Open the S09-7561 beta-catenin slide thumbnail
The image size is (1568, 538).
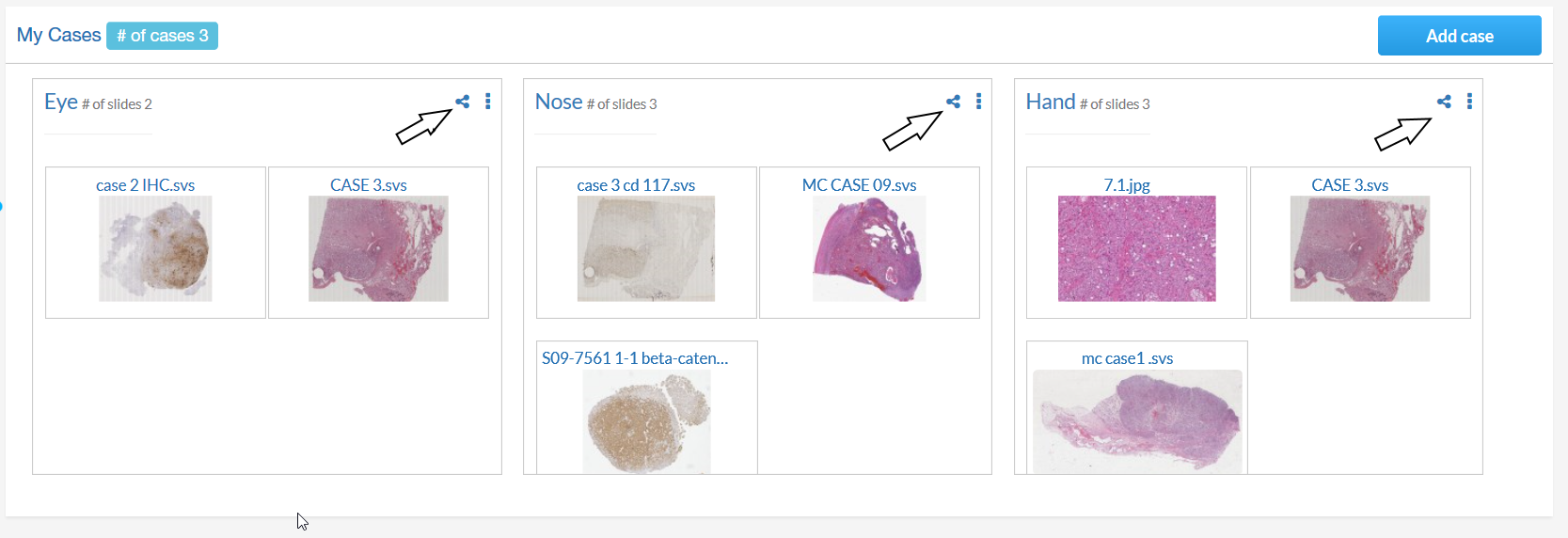646,419
